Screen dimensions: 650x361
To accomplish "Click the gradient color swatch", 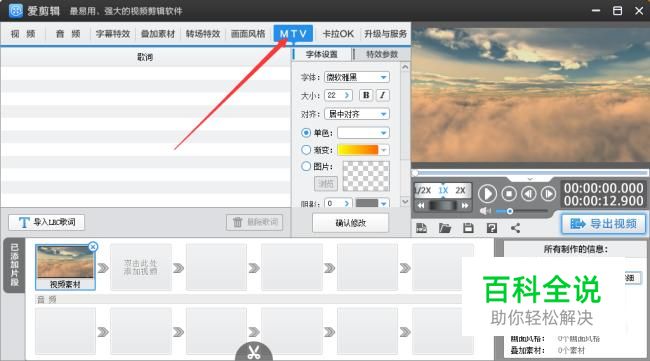I will 358,150.
